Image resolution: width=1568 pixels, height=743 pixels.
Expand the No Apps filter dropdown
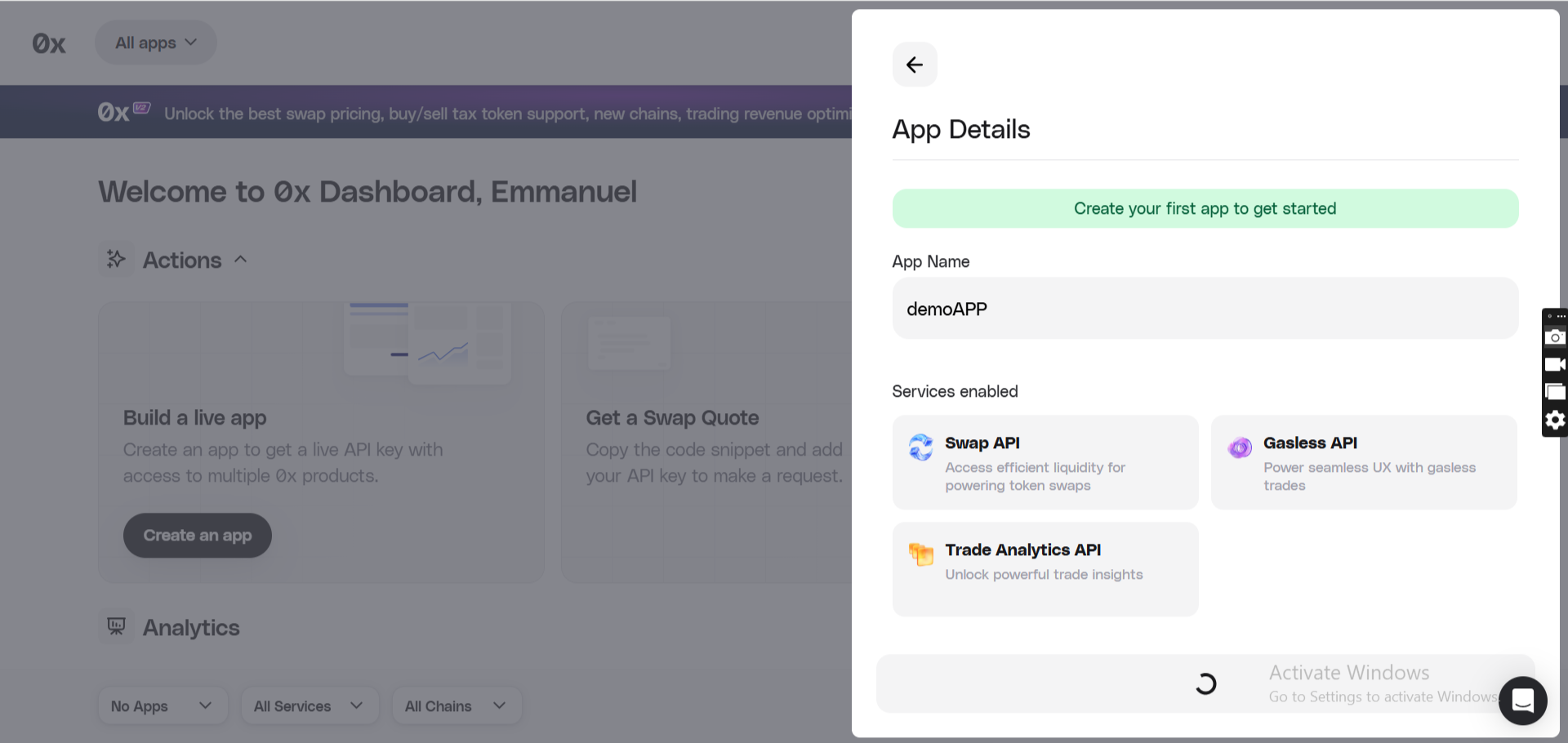pyautogui.click(x=163, y=706)
